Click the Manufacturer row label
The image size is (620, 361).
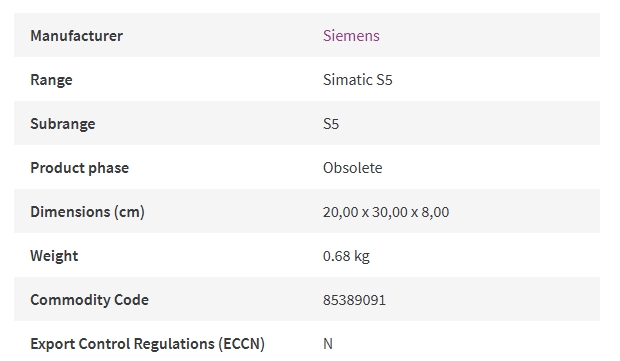tap(77, 36)
